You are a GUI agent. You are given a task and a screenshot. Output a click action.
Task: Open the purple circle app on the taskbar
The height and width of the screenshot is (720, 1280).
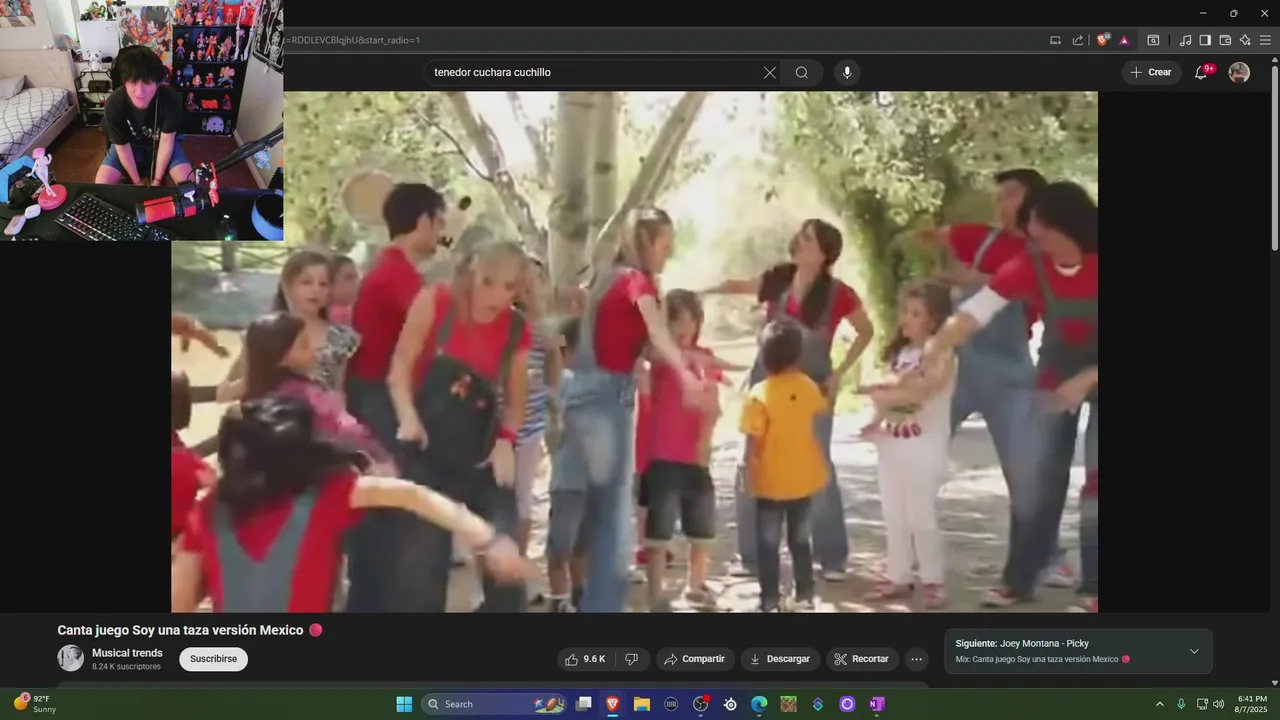(847, 704)
